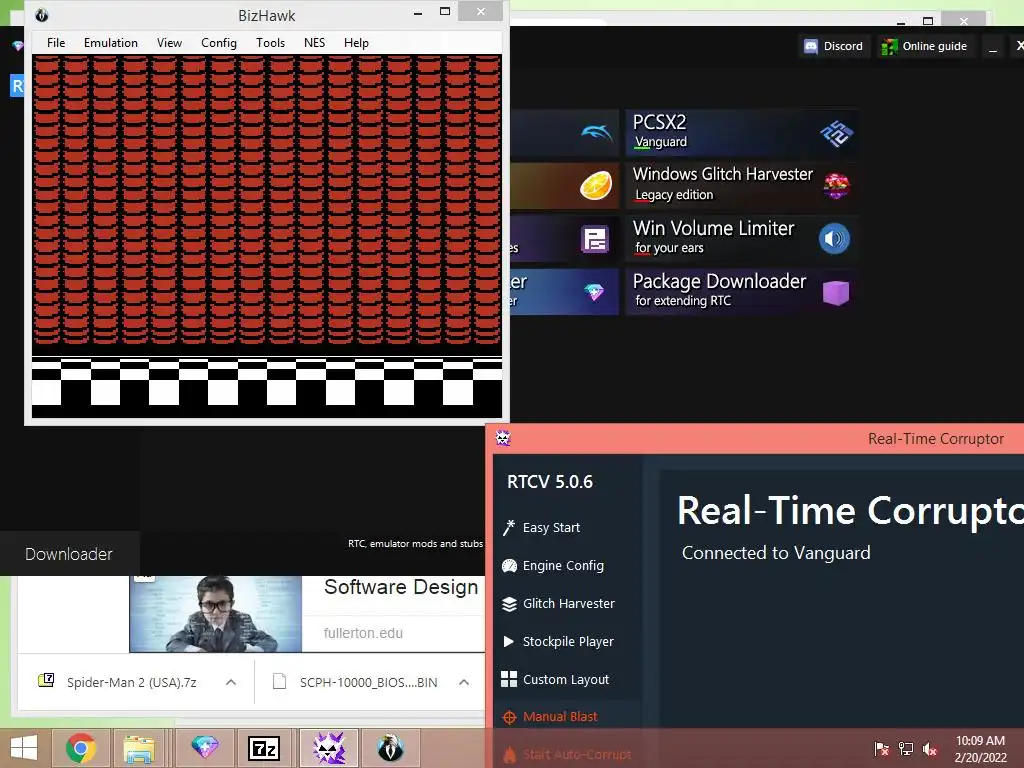This screenshot has height=768, width=1024.
Task: Click the network tray icon
Action: 906,748
